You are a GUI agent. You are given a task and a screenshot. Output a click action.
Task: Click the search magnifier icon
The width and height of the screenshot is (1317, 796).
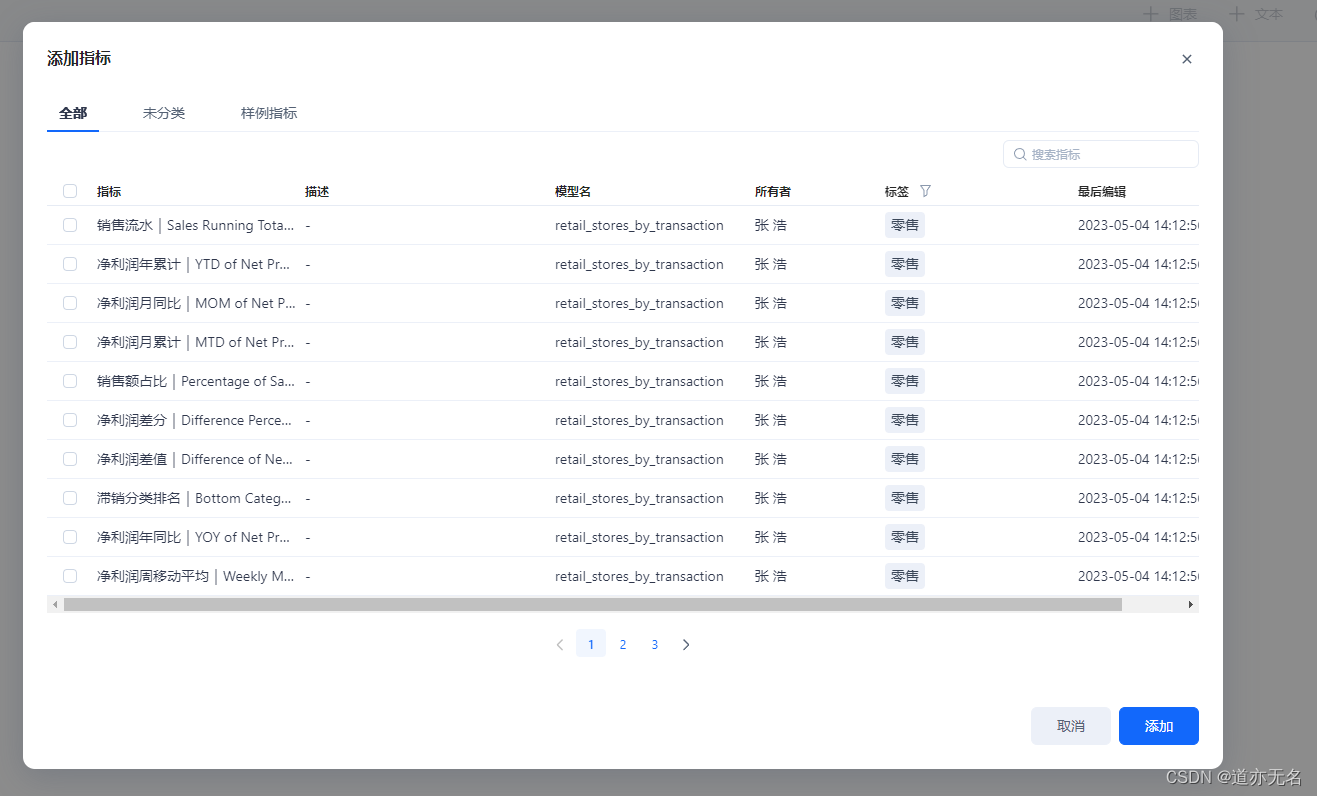tap(1020, 154)
